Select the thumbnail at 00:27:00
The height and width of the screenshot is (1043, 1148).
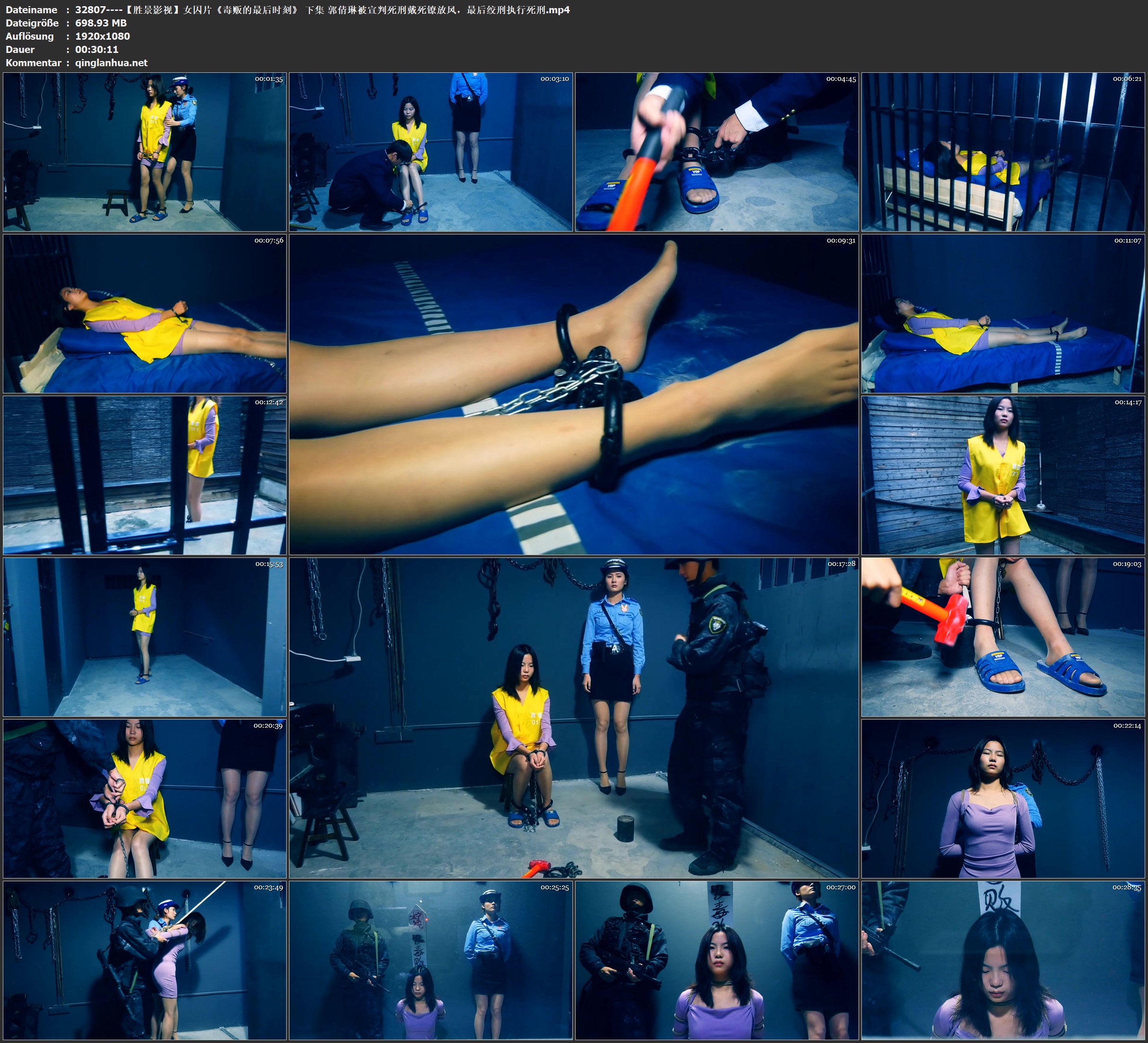point(716,960)
